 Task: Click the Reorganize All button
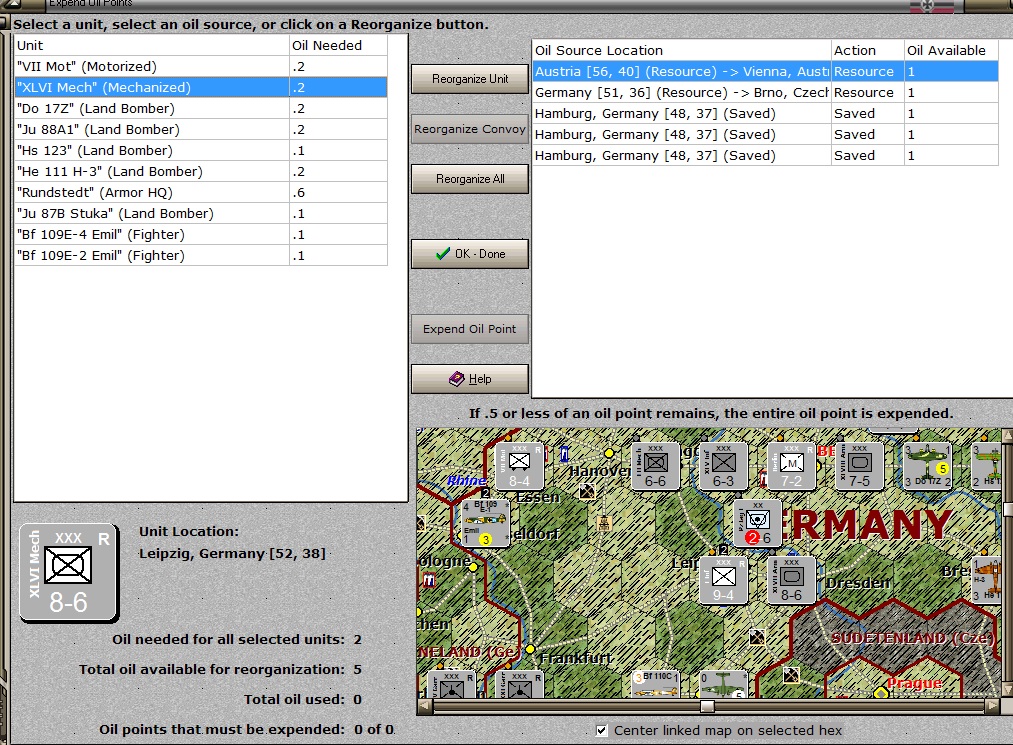pyautogui.click(x=470, y=179)
